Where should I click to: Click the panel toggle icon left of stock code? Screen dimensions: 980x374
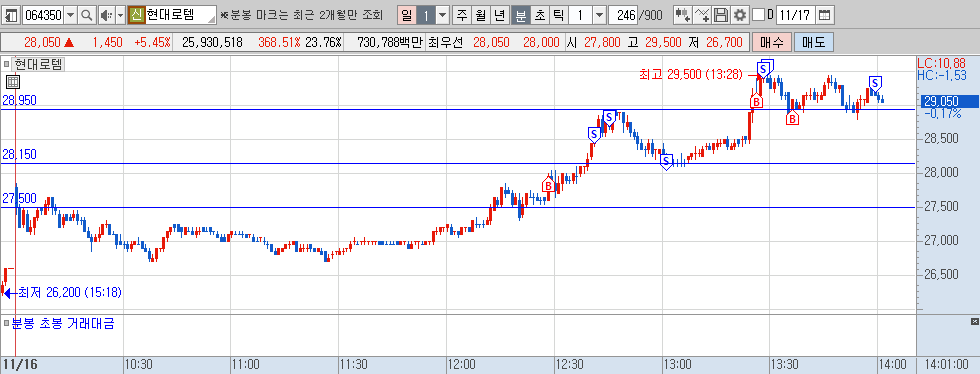click(x=11, y=14)
